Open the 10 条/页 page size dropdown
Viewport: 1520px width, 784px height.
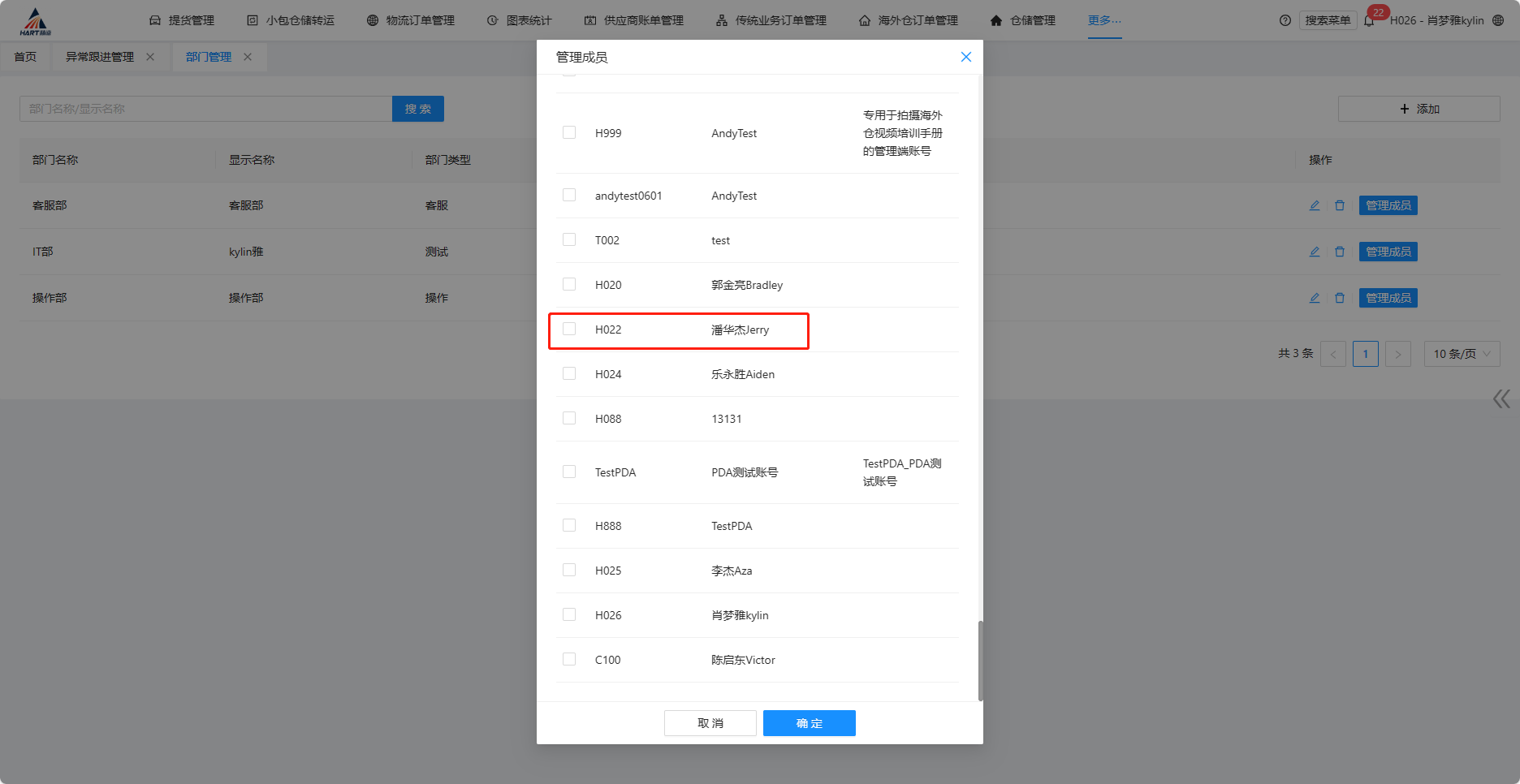(1462, 354)
